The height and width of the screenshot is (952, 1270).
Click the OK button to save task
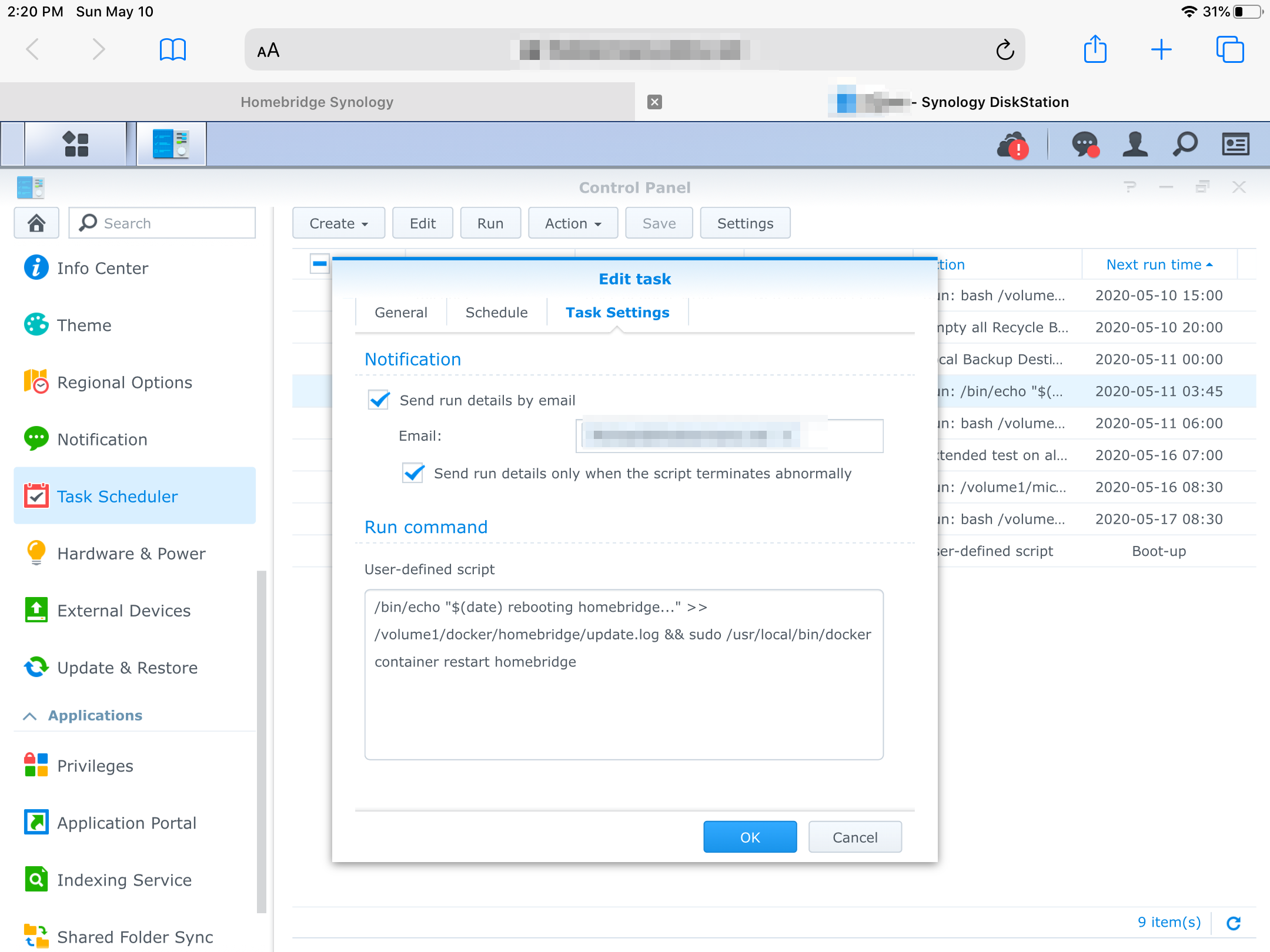(x=749, y=838)
